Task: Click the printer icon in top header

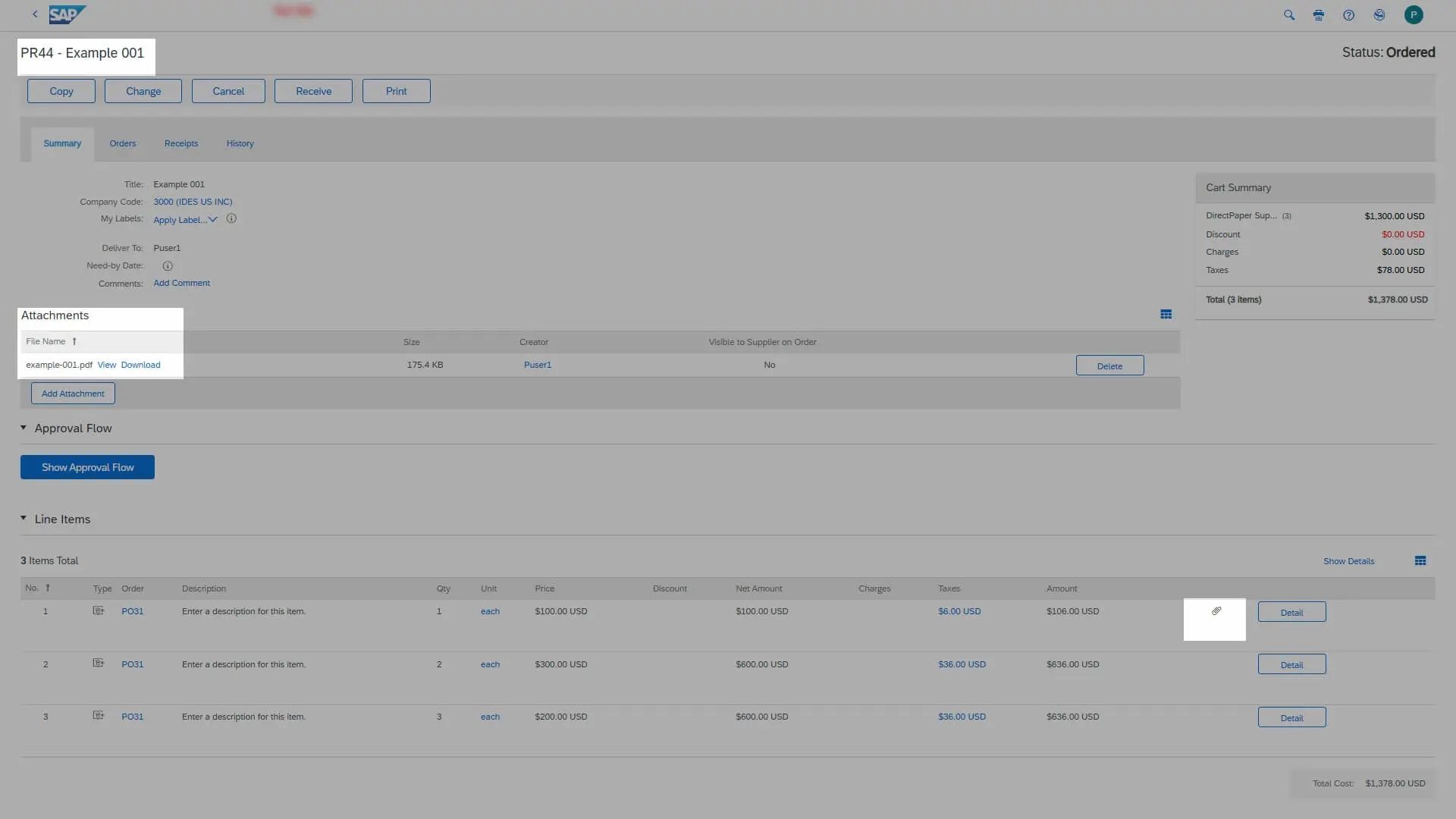Action: click(1319, 15)
